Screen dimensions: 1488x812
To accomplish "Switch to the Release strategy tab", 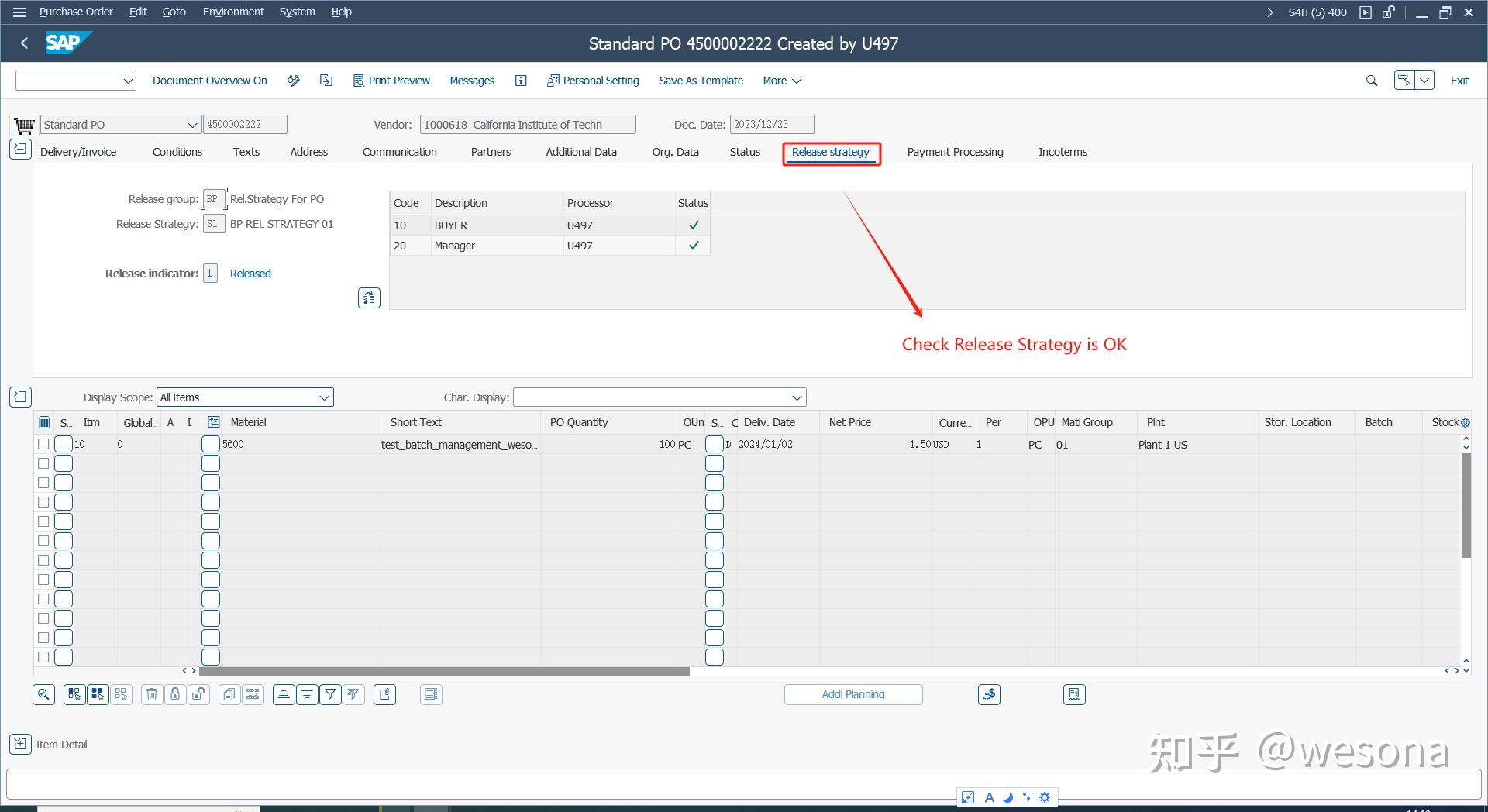I will coord(830,152).
